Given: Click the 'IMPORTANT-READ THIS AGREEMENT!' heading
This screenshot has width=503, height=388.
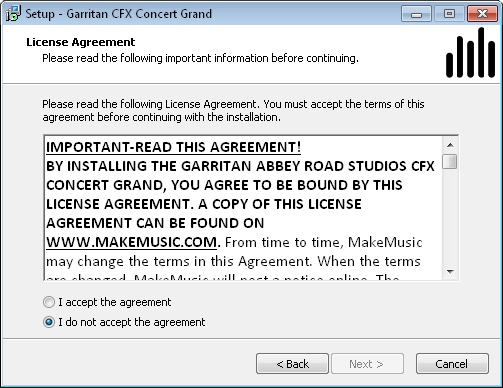Looking at the screenshot, I should pyautogui.click(x=173, y=147).
